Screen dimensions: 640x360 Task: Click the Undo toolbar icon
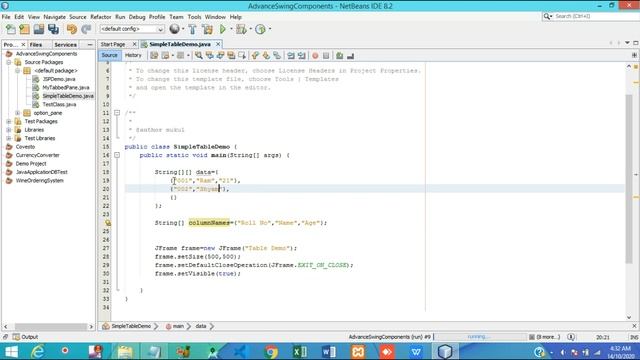(x=72, y=29)
